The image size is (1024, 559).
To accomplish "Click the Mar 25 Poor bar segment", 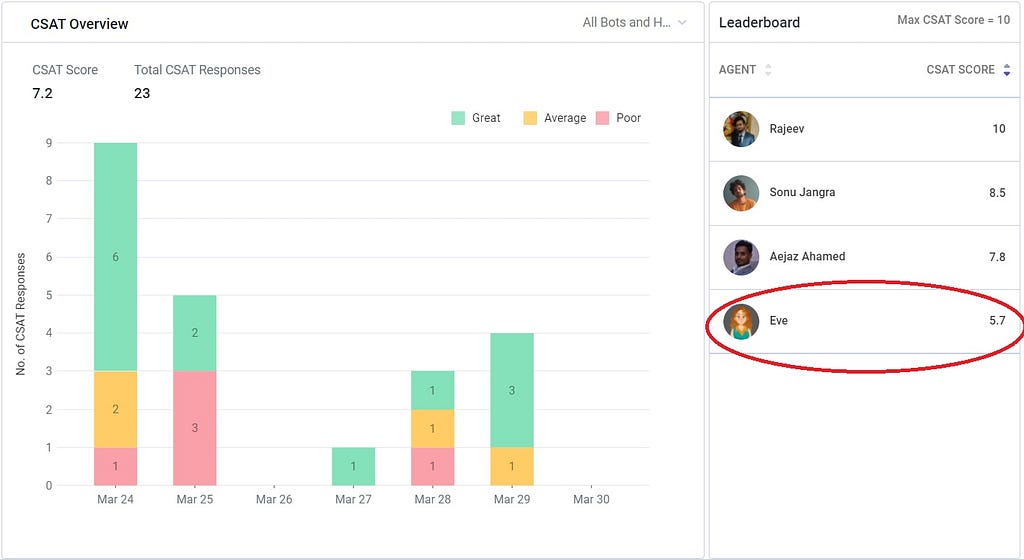I will [195, 428].
